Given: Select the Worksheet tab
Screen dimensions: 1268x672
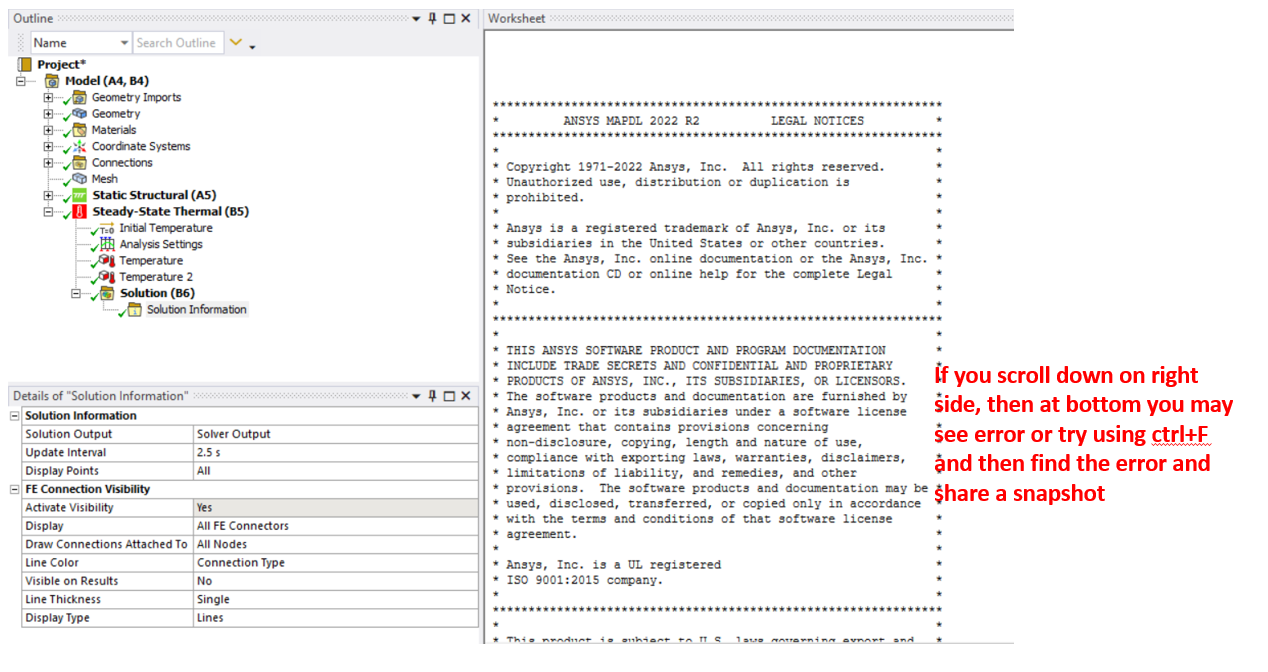Looking at the screenshot, I should [517, 19].
